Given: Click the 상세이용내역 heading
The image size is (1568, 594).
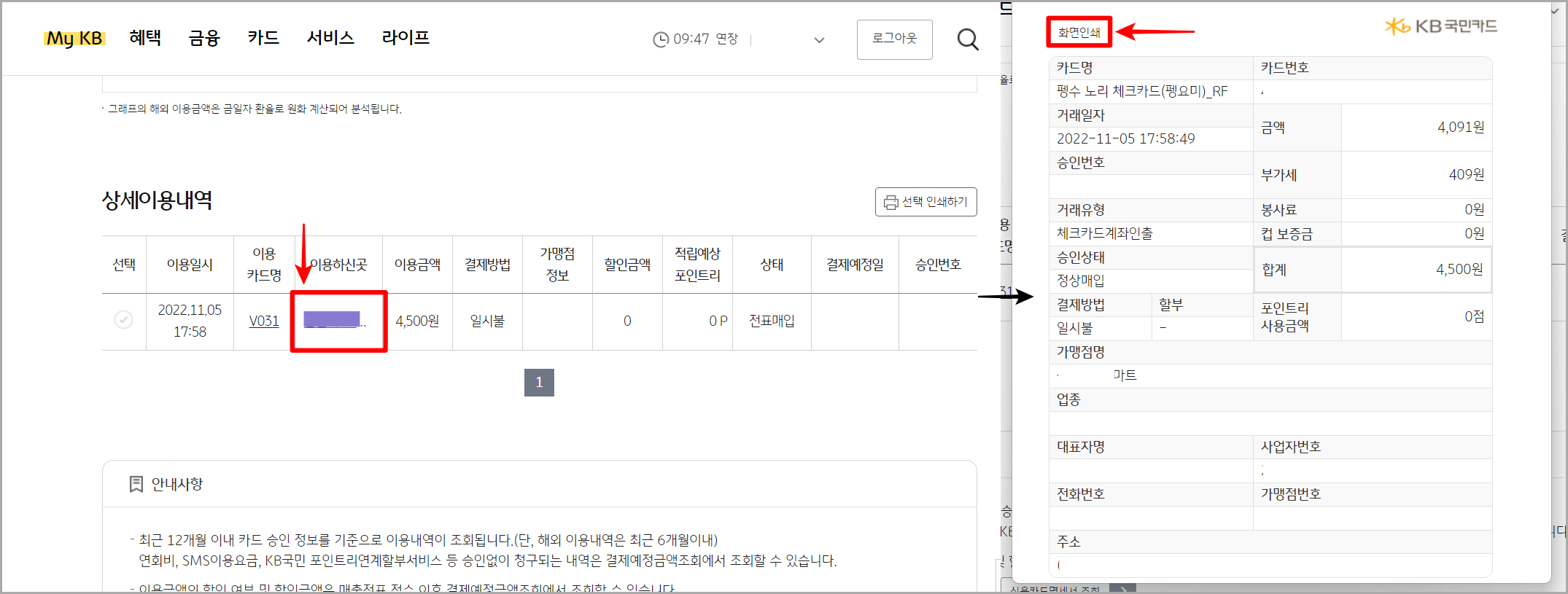Looking at the screenshot, I should tap(157, 200).
